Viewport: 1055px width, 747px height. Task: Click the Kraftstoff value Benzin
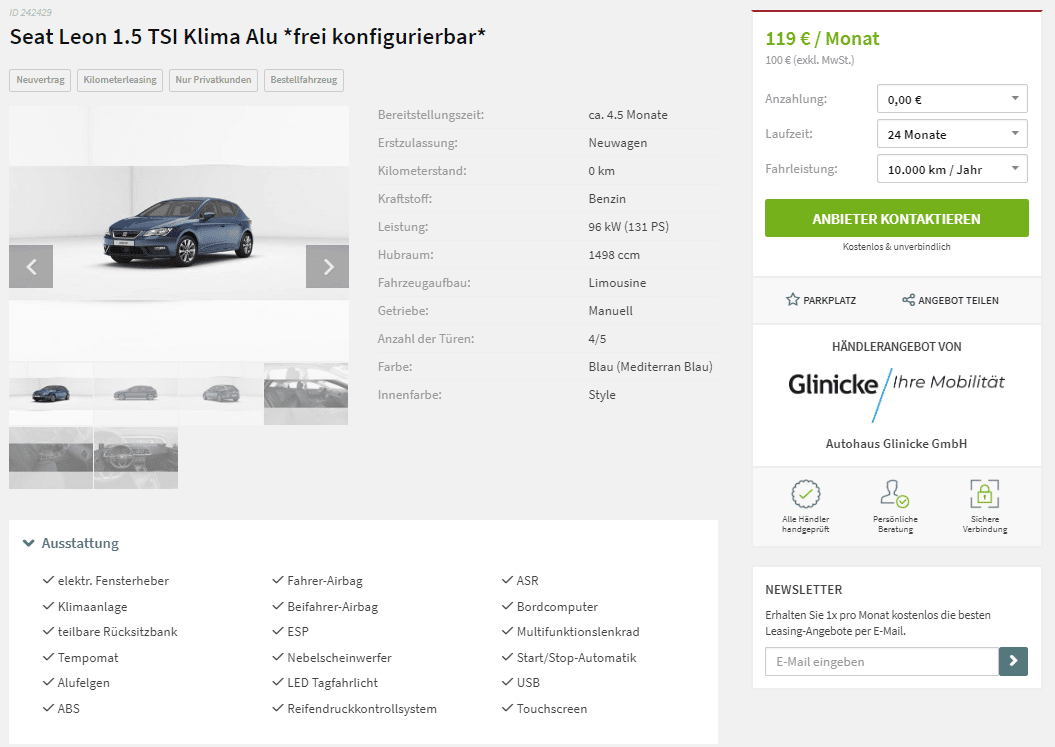[x=607, y=199]
